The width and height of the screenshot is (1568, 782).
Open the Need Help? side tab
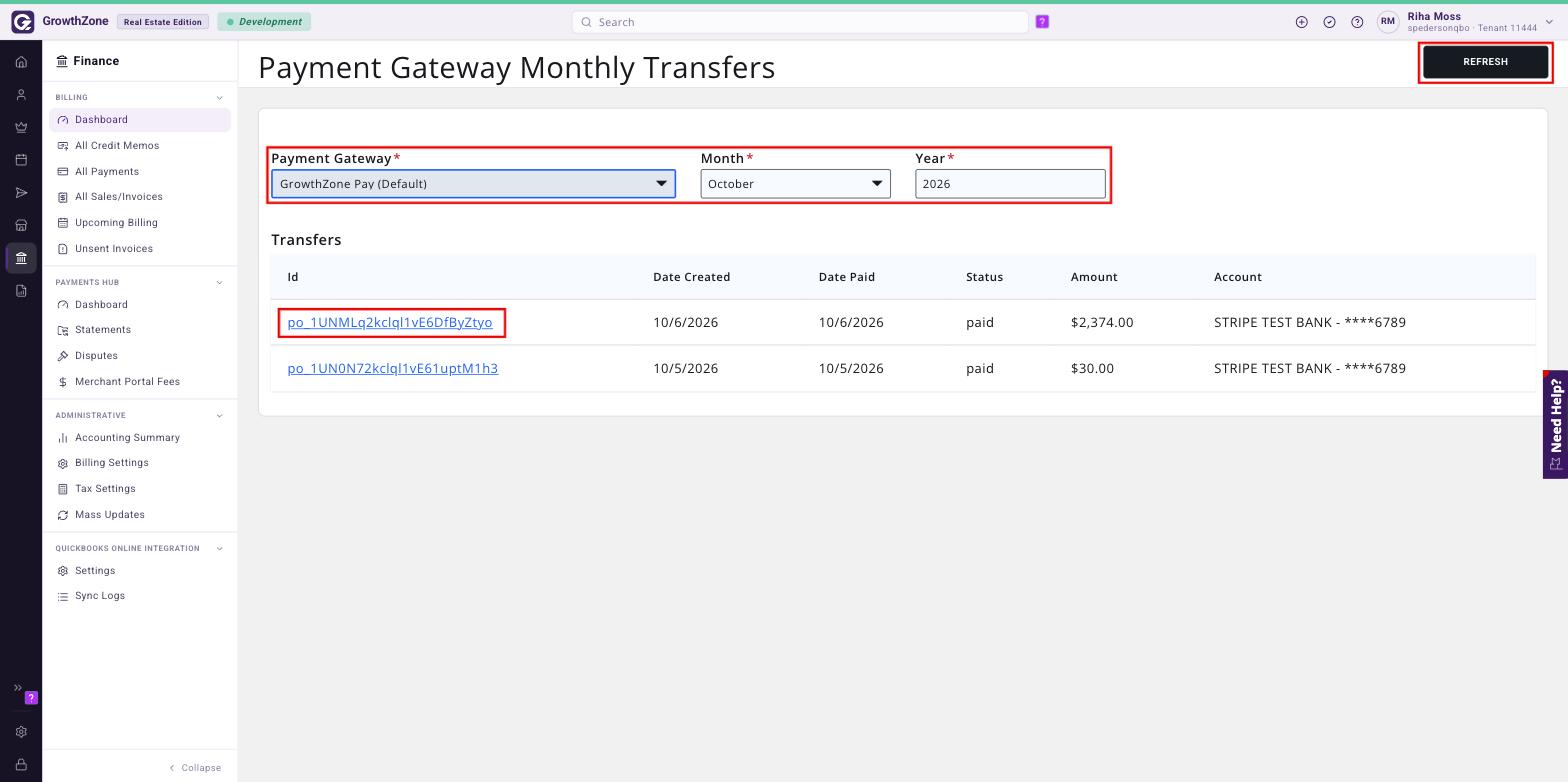1555,424
